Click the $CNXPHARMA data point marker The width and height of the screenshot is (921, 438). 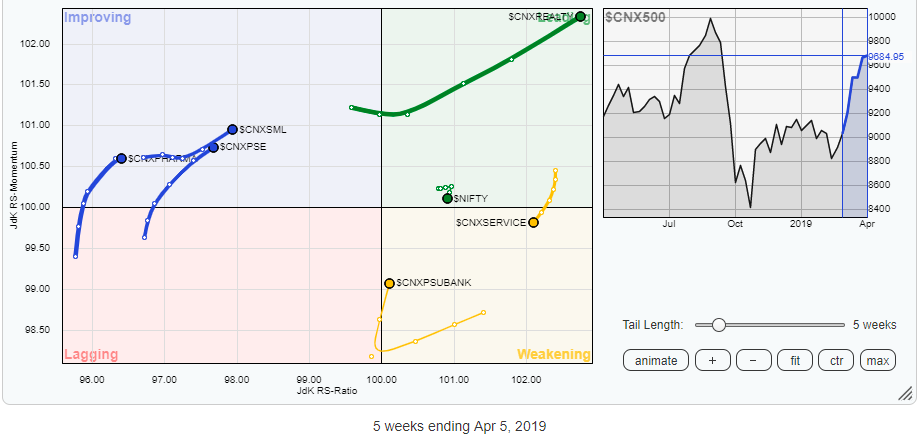coord(121,158)
